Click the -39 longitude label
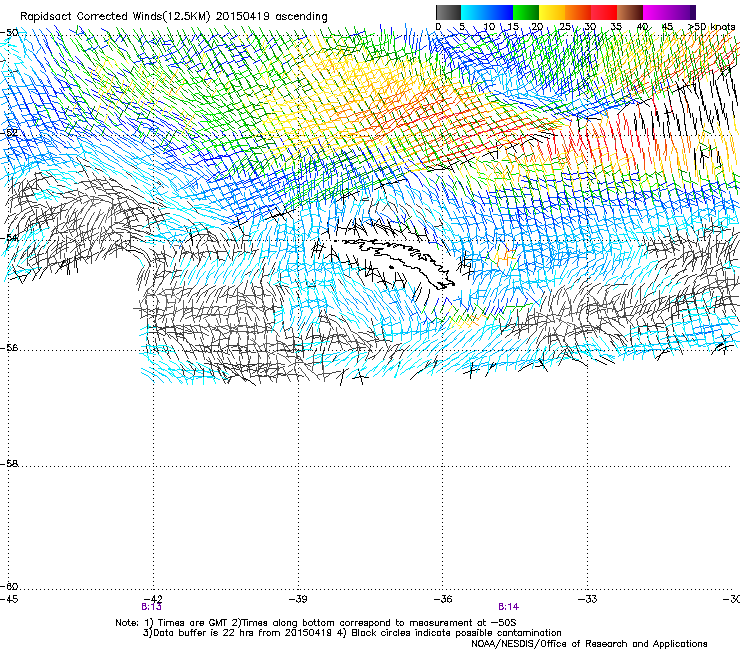 298,599
